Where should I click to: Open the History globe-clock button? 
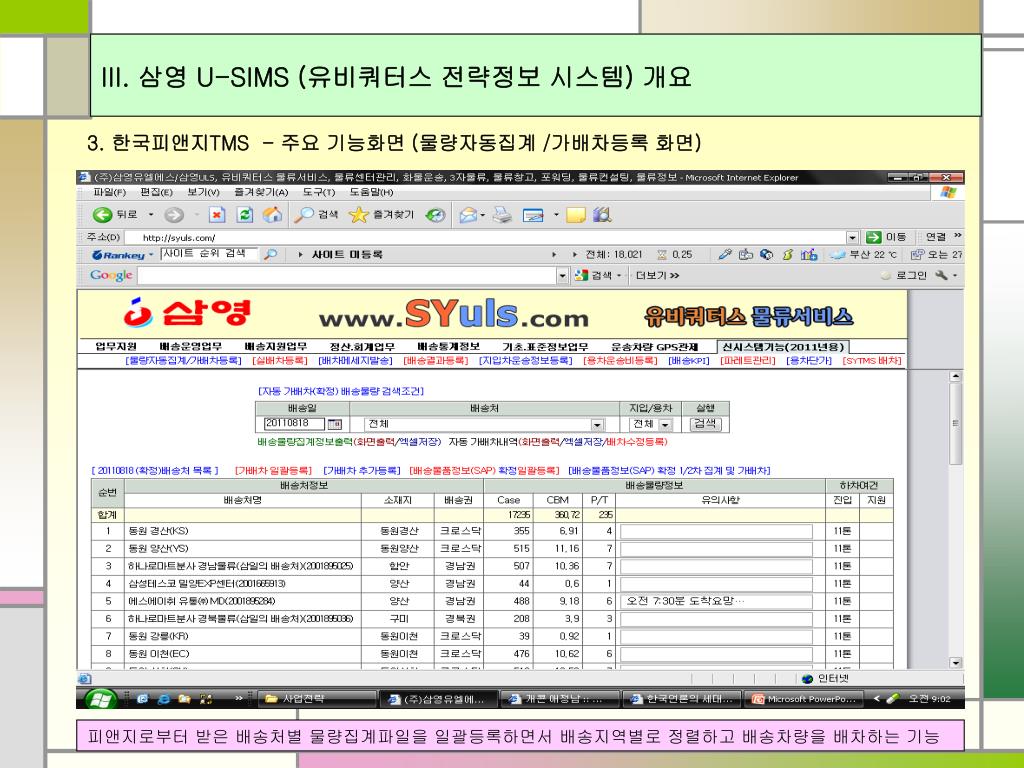tap(436, 215)
